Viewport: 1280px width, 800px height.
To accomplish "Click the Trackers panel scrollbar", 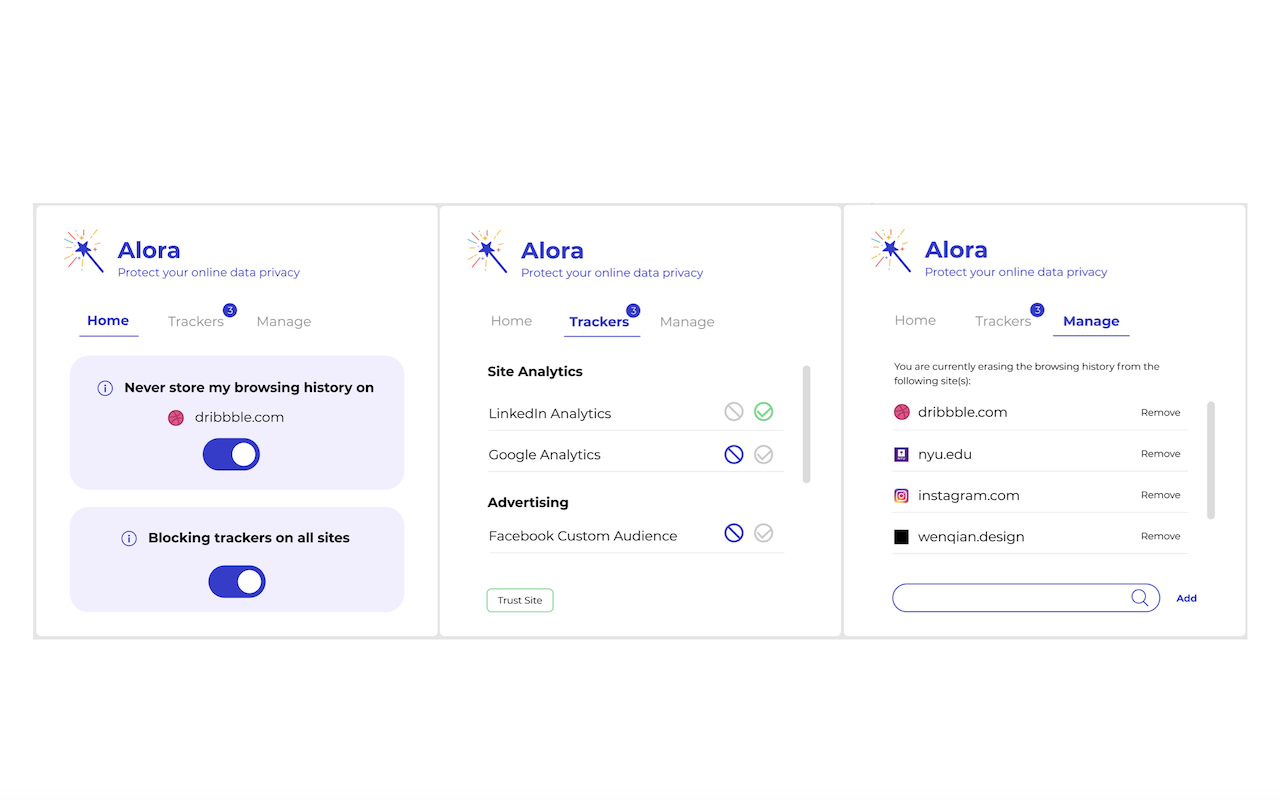I will [806, 424].
